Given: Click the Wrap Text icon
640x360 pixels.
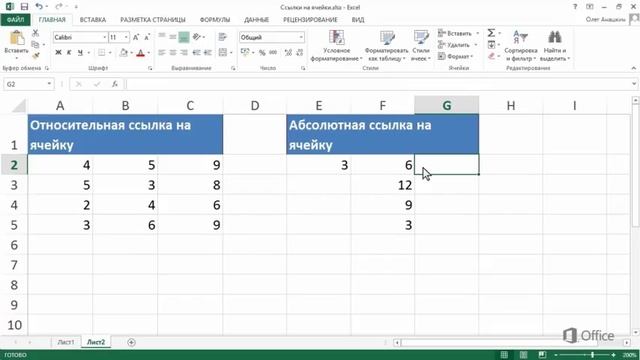Looking at the screenshot, I should coord(222,37).
